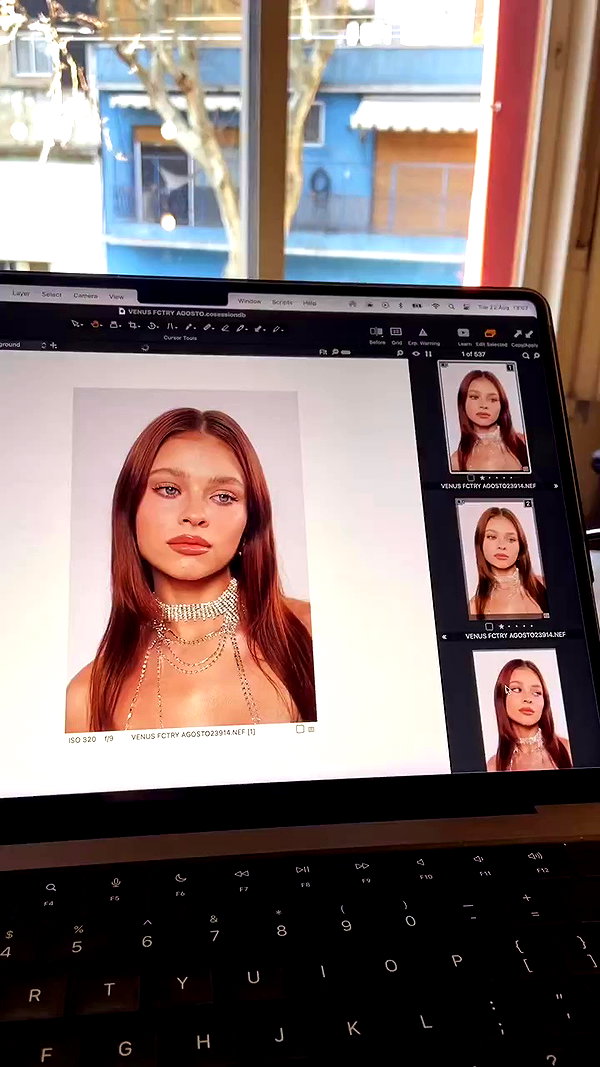Select the pointer Select cursor tool

click(x=76, y=325)
